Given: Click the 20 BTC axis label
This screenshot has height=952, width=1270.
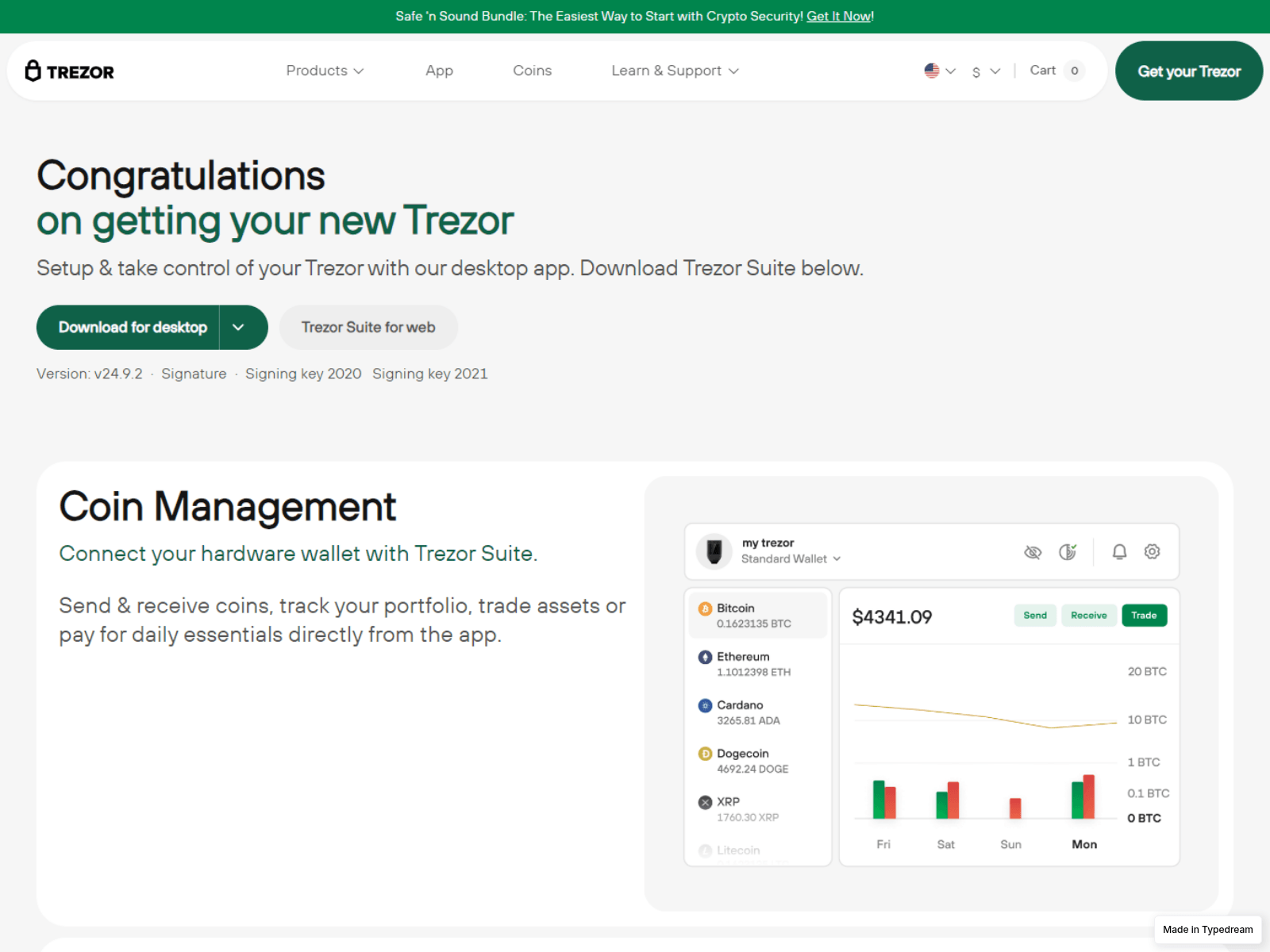Looking at the screenshot, I should (x=1147, y=671).
